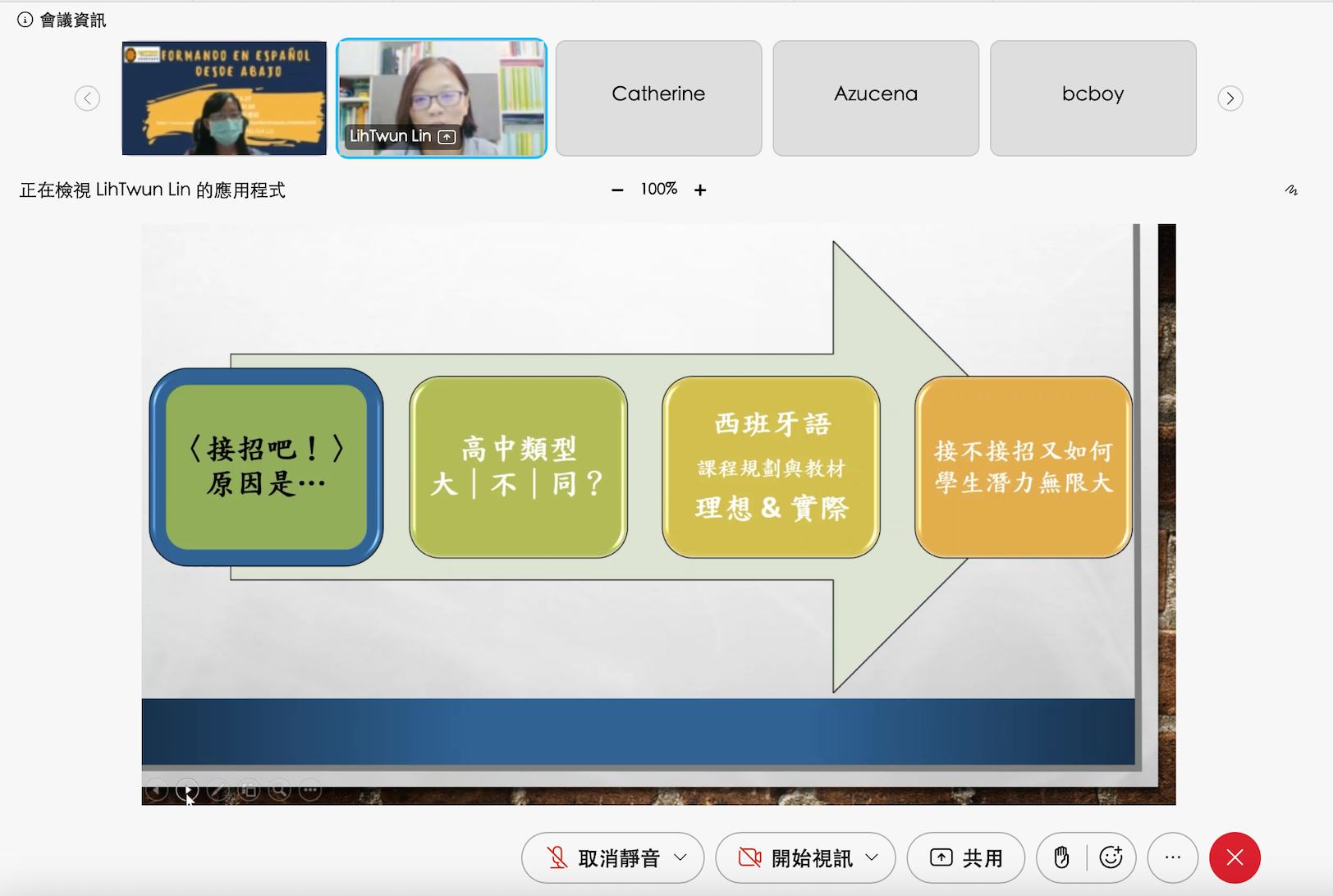
Task: Unmute microphone with 取消靜音
Action: (x=604, y=858)
